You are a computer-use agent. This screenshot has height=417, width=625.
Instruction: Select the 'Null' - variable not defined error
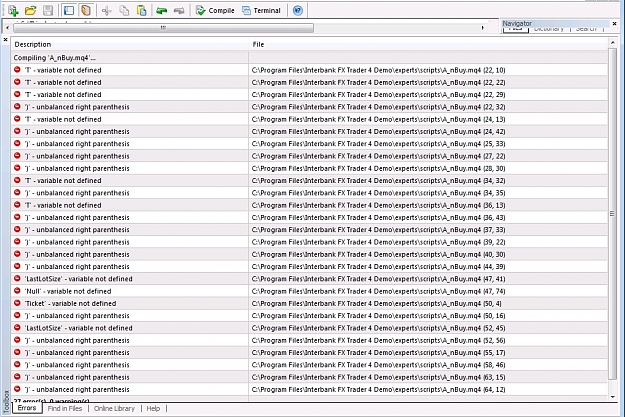click(x=309, y=291)
